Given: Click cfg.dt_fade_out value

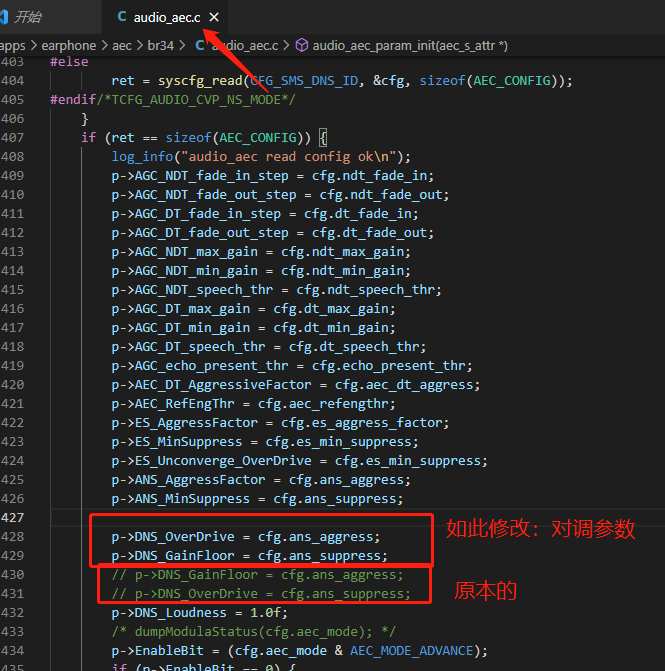Looking at the screenshot, I should pyautogui.click(x=369, y=233).
